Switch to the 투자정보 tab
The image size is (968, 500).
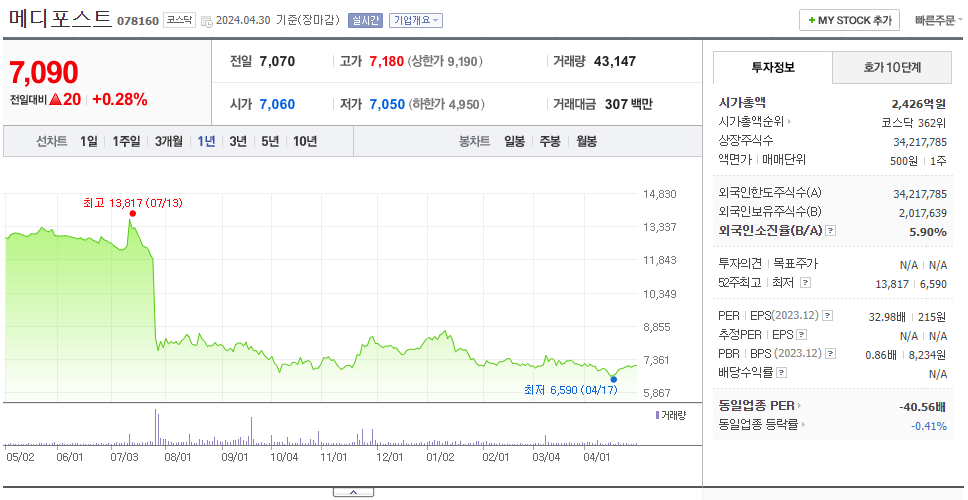[773, 67]
